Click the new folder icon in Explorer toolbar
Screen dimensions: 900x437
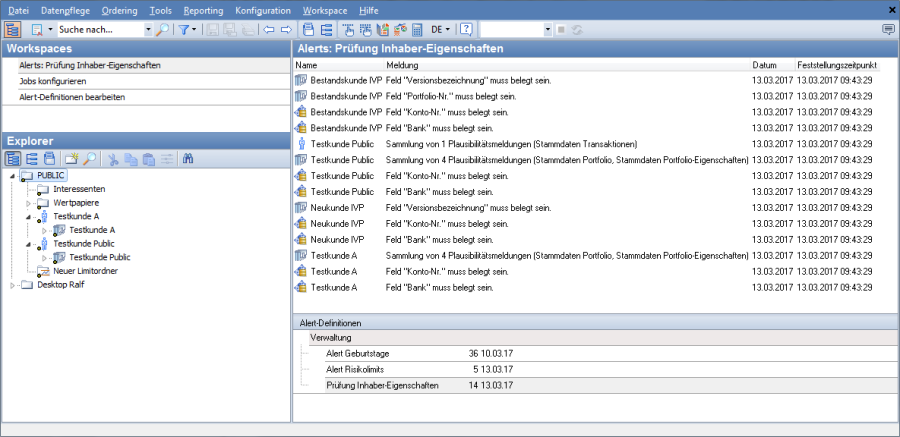[71, 158]
